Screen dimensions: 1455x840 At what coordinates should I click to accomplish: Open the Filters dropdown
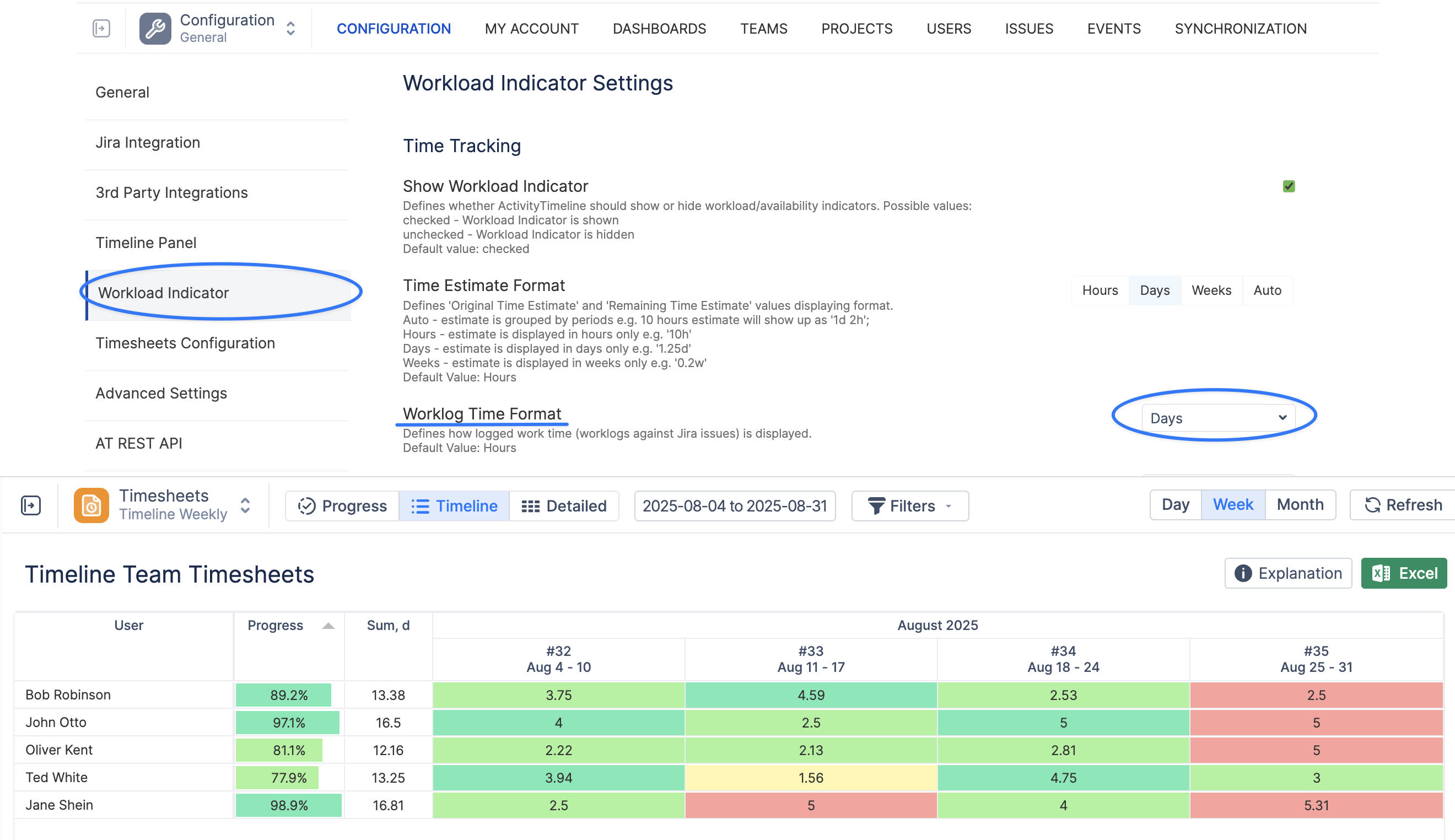[909, 505]
